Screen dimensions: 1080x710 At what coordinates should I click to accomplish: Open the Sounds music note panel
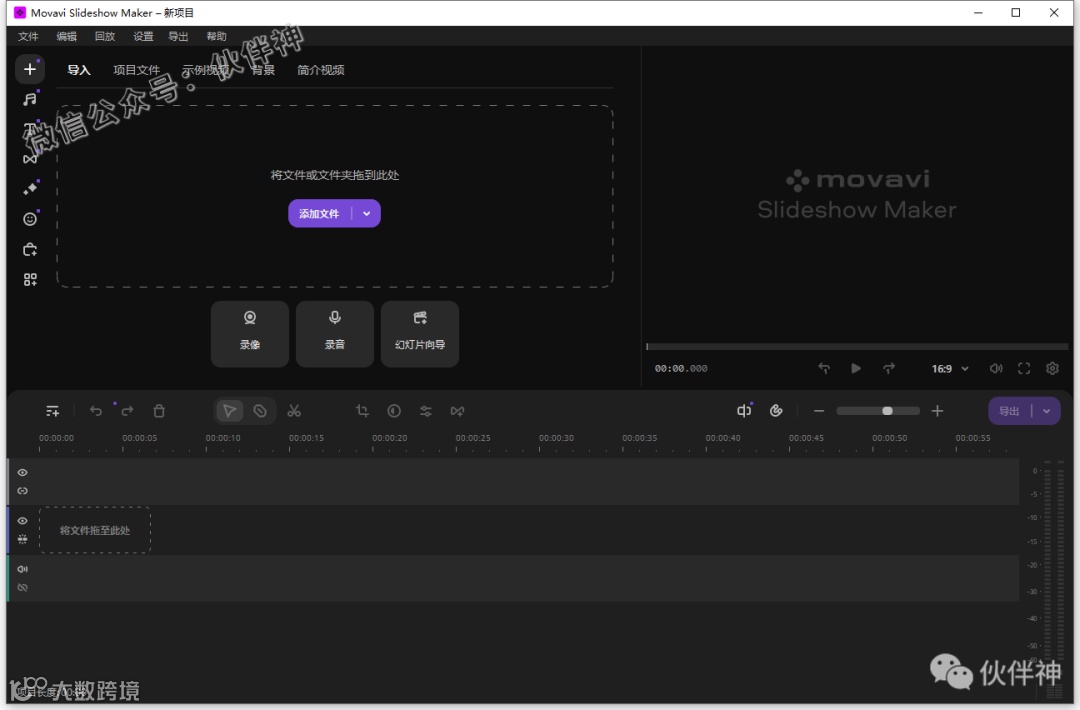(30, 99)
